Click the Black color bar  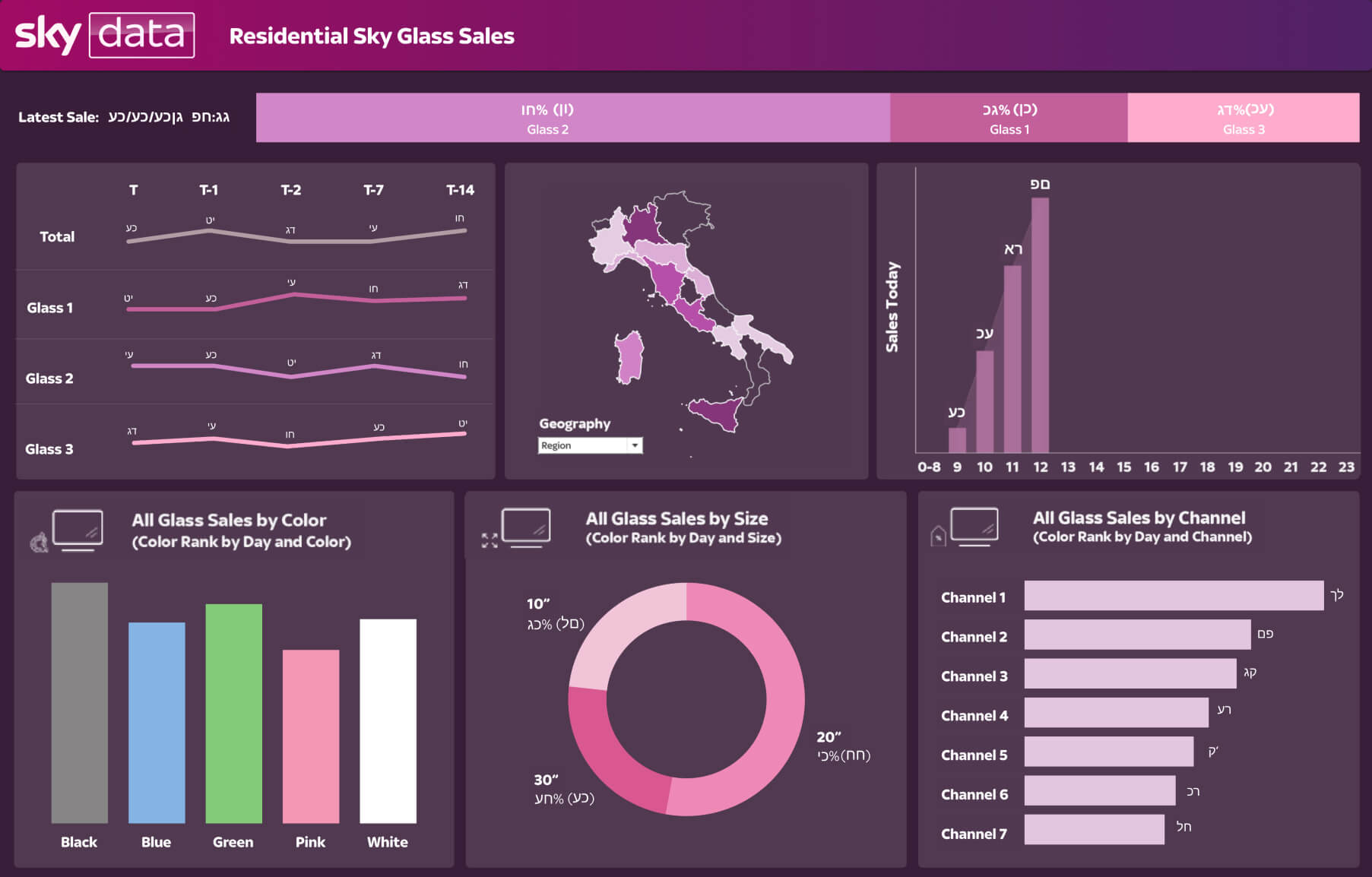(80, 703)
